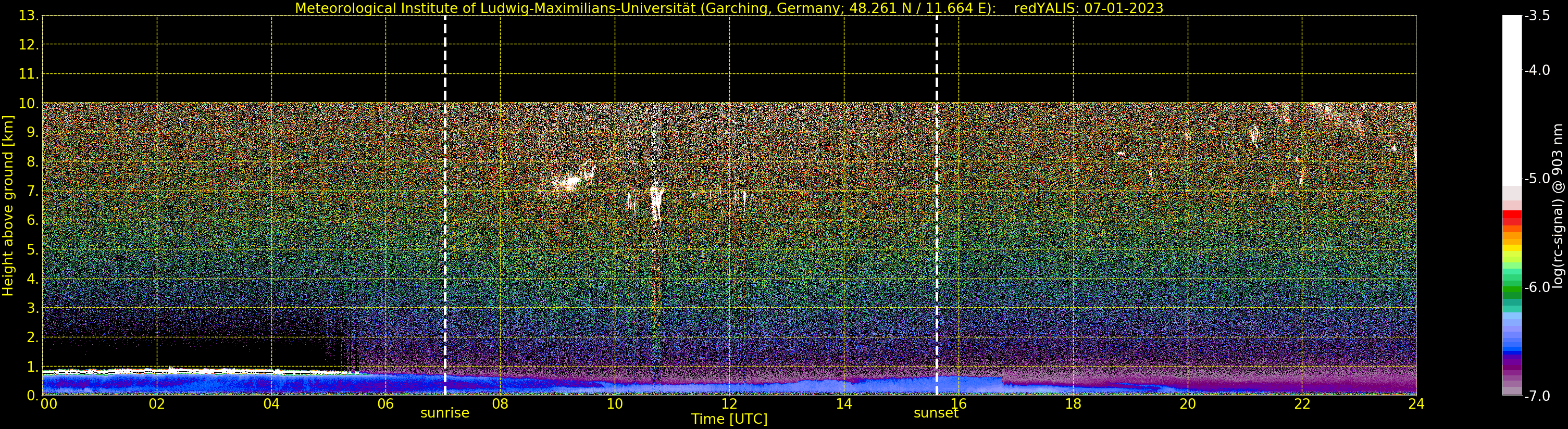Click the 12 hour tick on the time axis

(729, 404)
